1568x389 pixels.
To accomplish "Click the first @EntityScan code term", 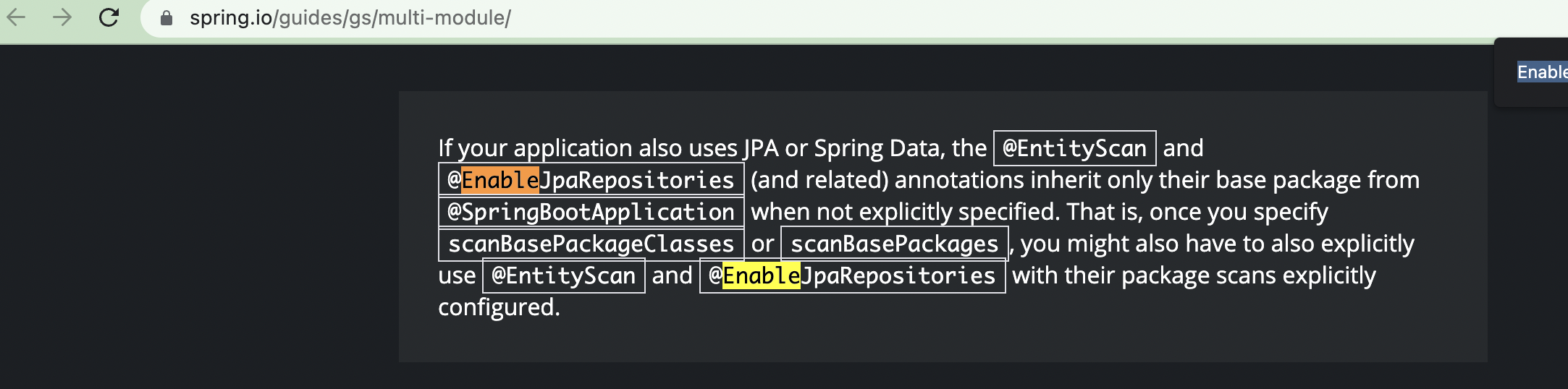I will (1074, 148).
